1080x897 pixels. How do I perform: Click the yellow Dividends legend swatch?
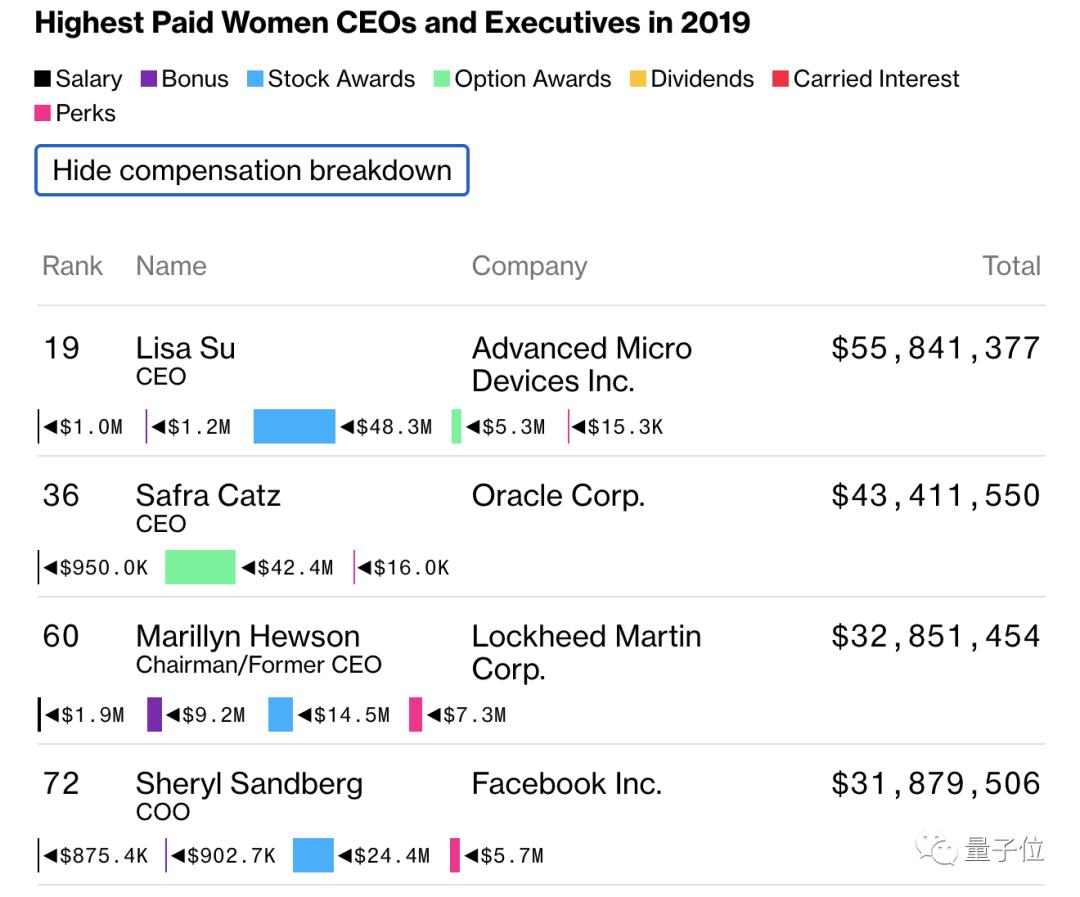(638, 79)
